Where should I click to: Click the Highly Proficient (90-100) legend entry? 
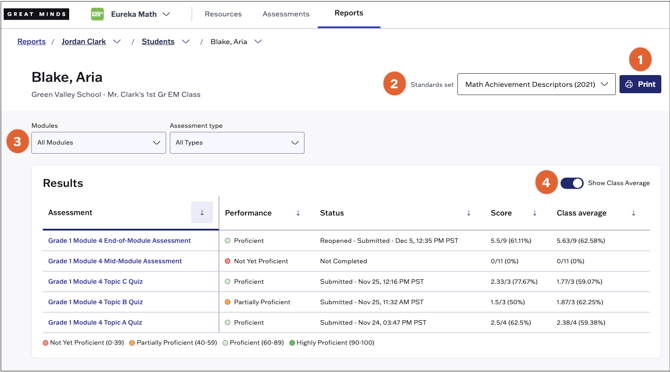pos(332,343)
